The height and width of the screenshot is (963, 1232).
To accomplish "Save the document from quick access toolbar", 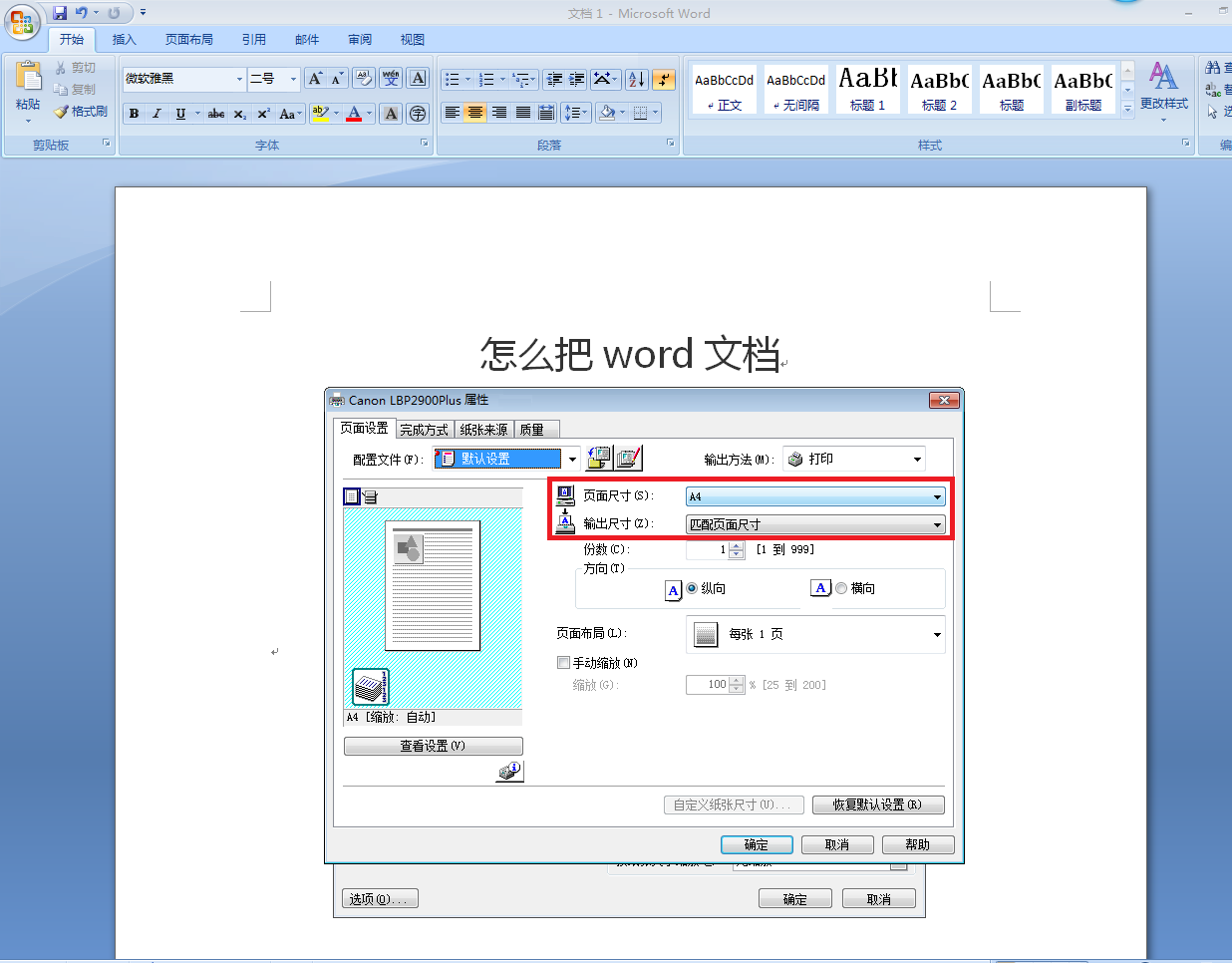I will pyautogui.click(x=60, y=13).
